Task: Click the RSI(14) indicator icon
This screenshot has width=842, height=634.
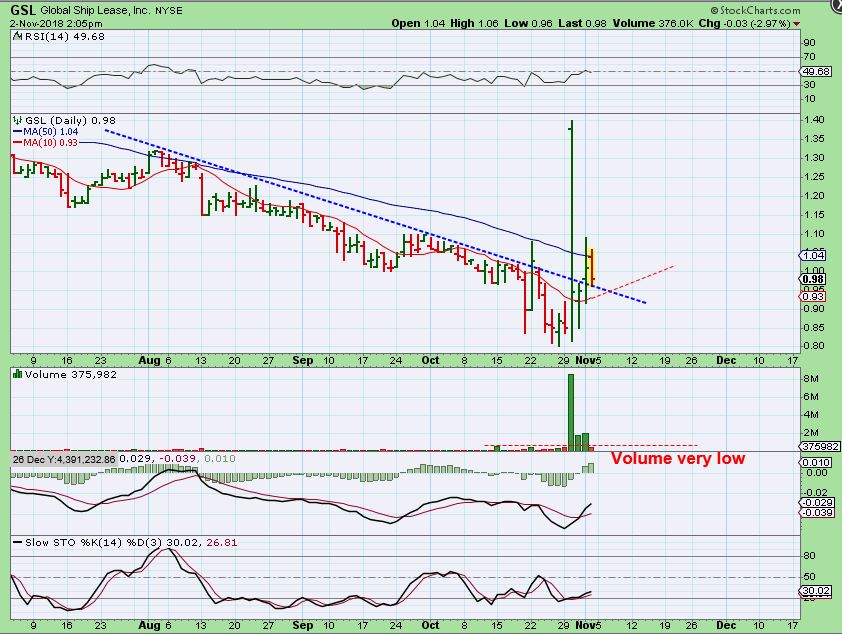Action: click(18, 37)
